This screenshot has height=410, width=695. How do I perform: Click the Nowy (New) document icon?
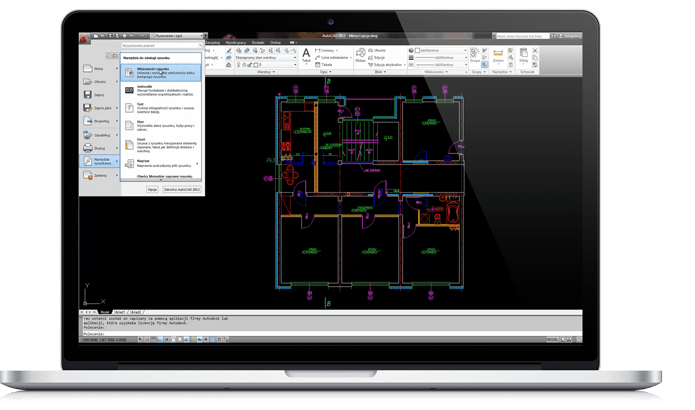coord(88,69)
